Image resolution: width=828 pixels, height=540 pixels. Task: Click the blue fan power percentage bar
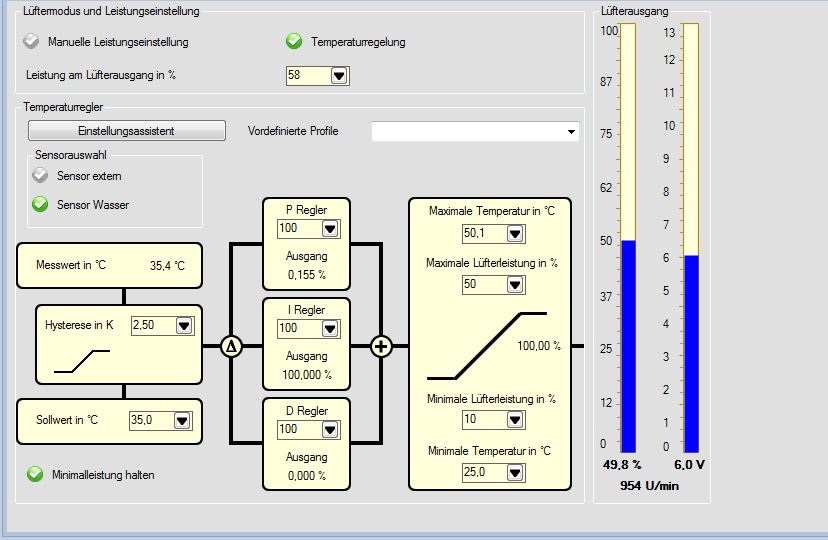click(x=628, y=346)
